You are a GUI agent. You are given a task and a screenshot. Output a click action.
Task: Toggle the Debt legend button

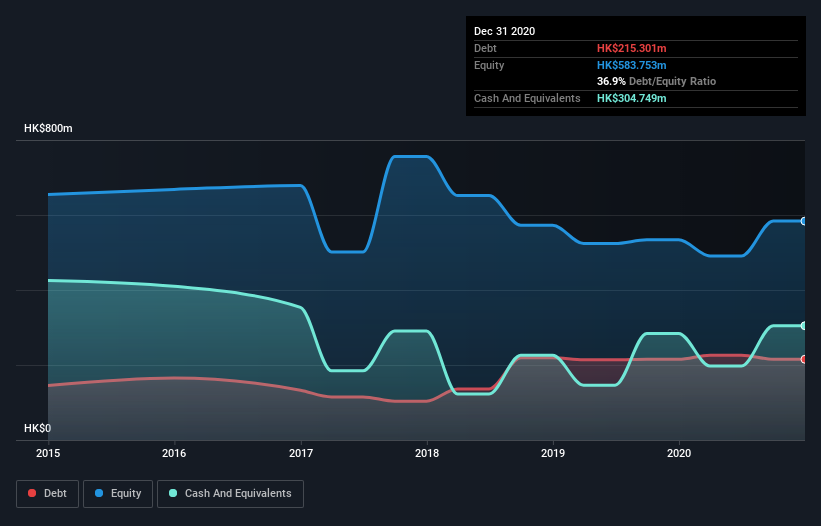48,494
